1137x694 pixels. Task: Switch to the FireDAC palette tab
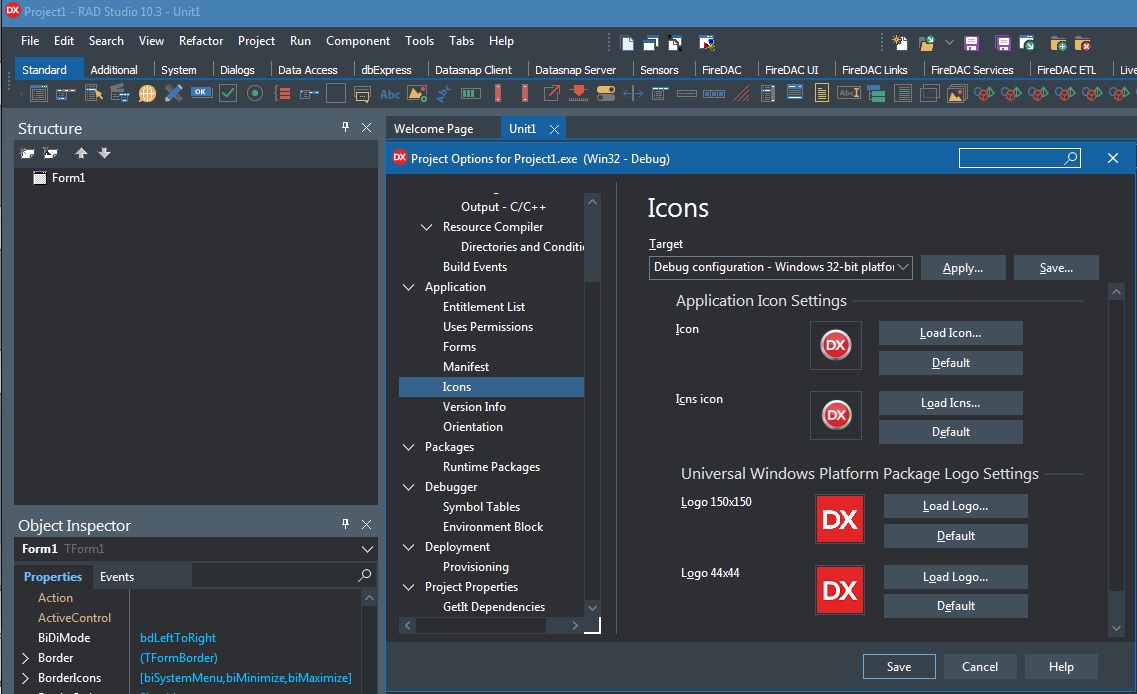[722, 70]
